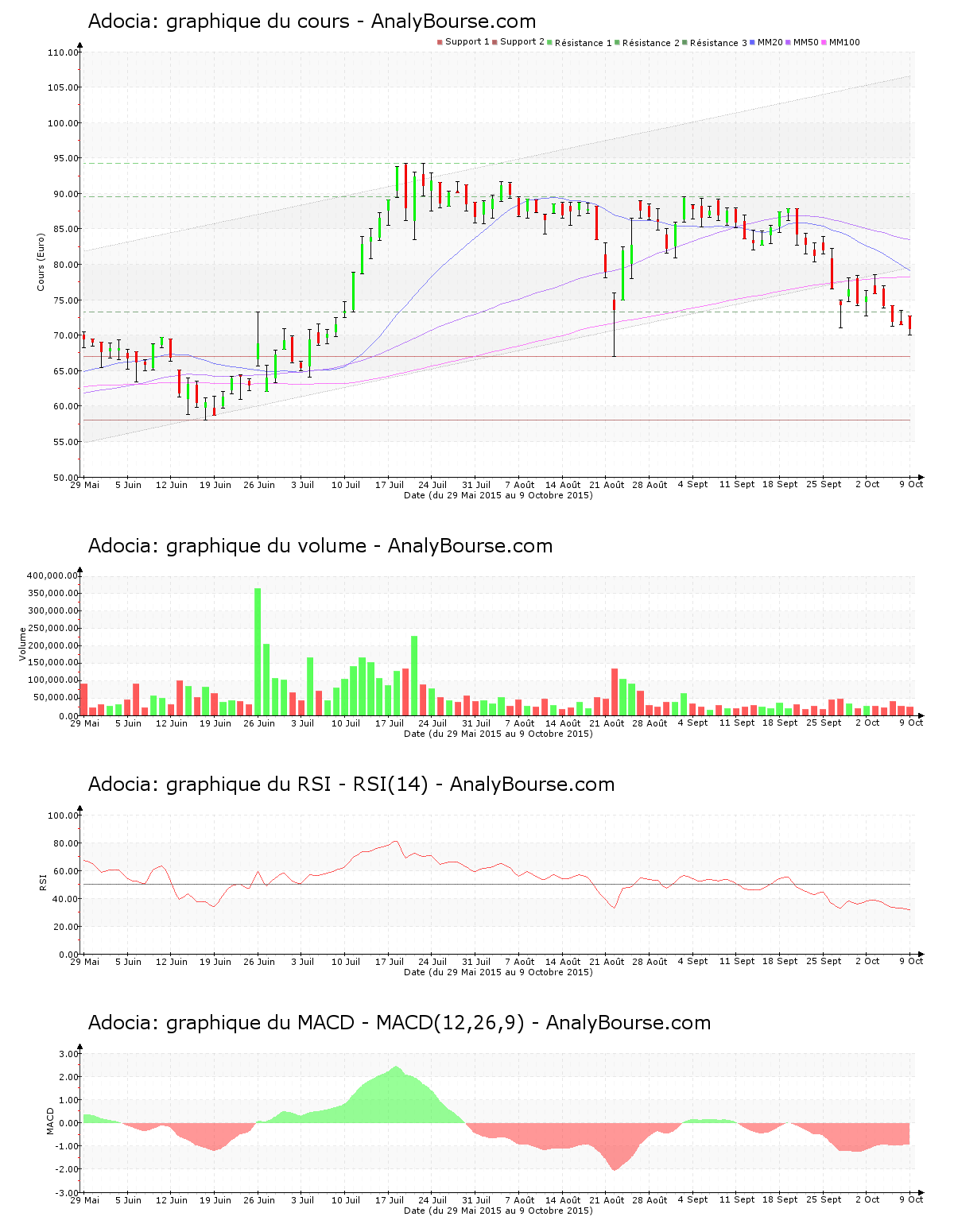Click the date range caption under RSI chart
This screenshot has height=1232, width=954.
498,972
